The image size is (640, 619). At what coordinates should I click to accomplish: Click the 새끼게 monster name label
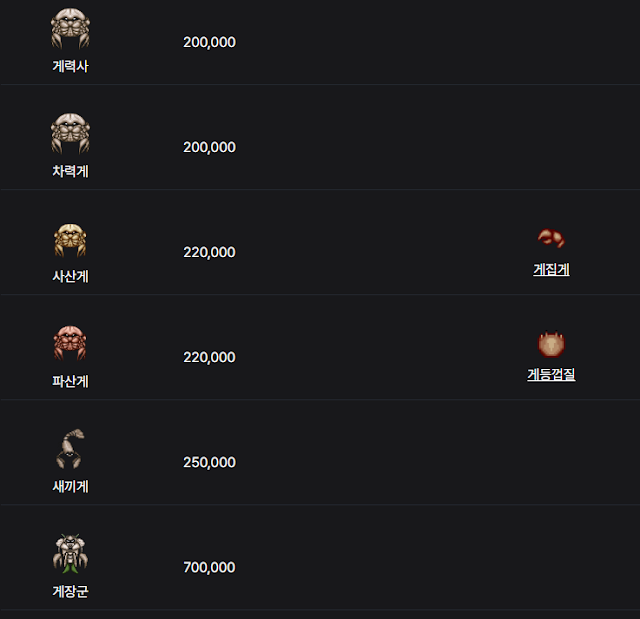click(70, 486)
